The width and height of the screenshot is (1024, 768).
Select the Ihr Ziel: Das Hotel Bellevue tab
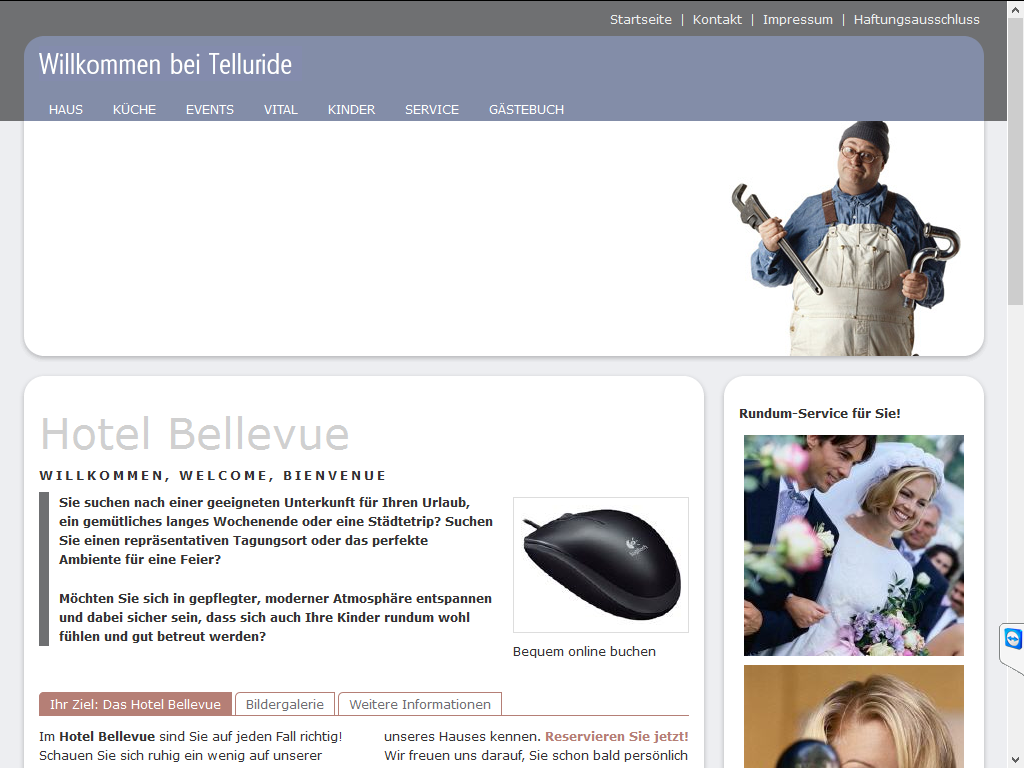point(135,704)
